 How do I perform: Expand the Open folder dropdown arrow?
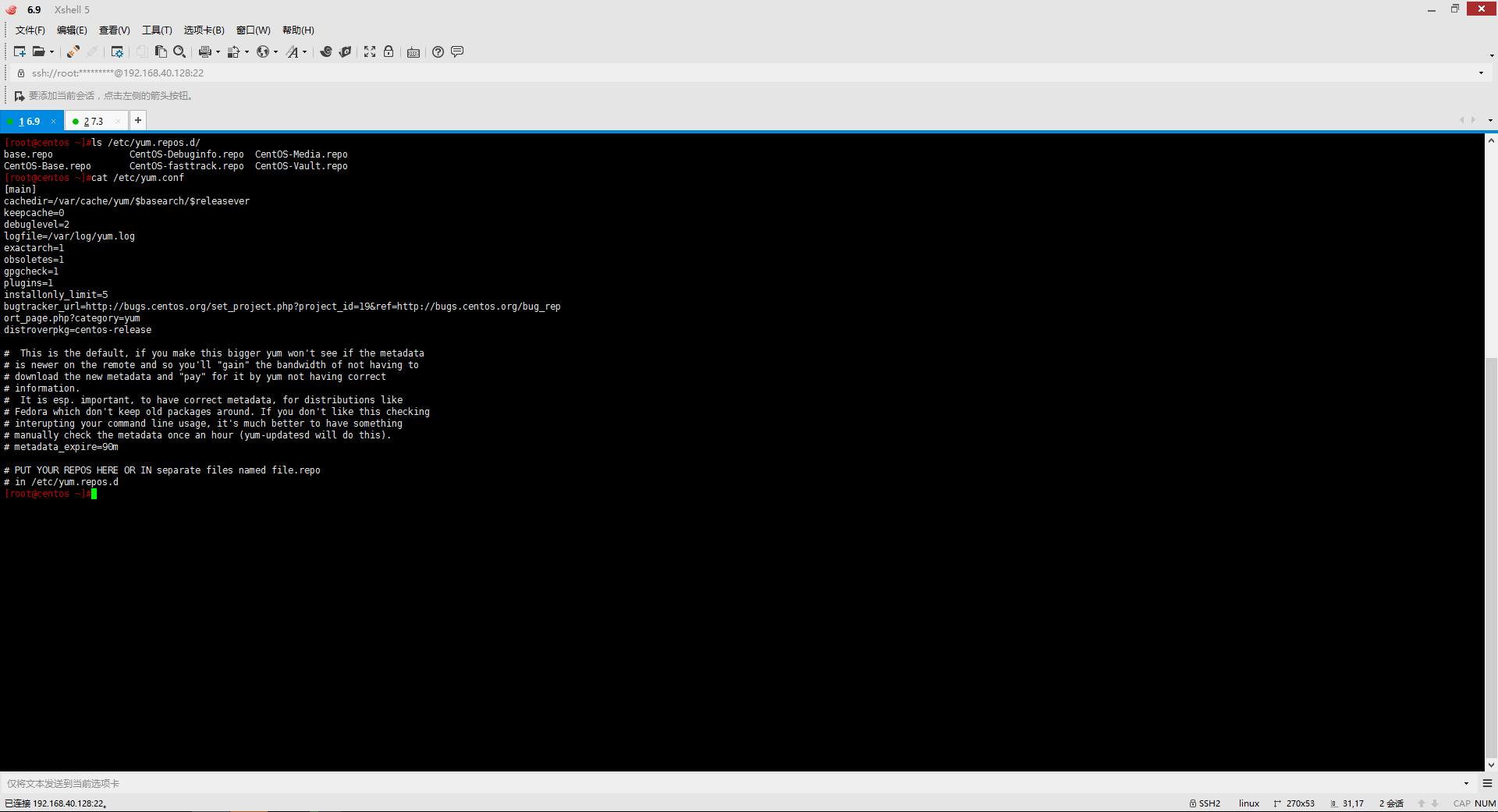pos(52,52)
